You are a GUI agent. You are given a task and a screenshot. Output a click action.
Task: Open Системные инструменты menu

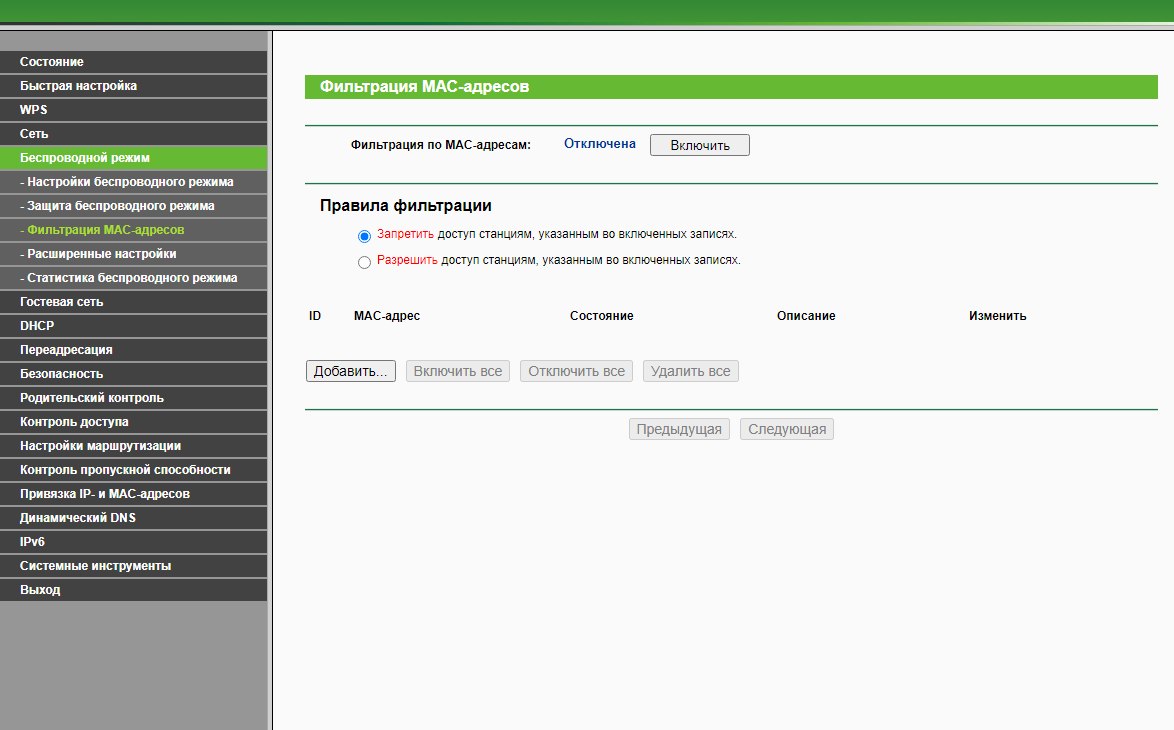pos(133,565)
